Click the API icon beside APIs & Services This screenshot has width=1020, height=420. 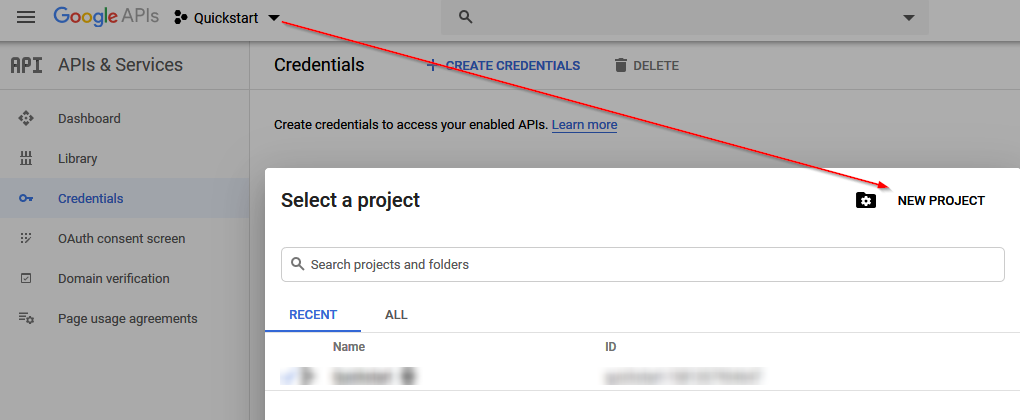(x=27, y=65)
